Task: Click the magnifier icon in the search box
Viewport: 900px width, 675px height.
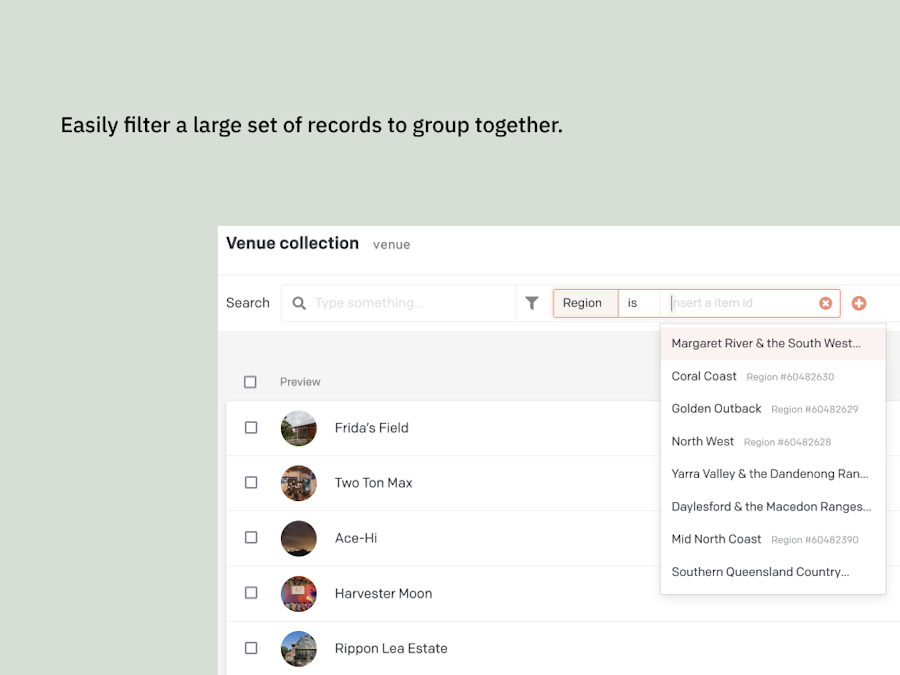Action: click(299, 303)
